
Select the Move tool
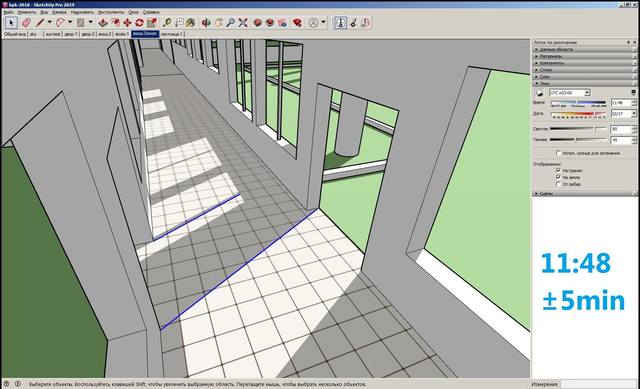coord(127,23)
